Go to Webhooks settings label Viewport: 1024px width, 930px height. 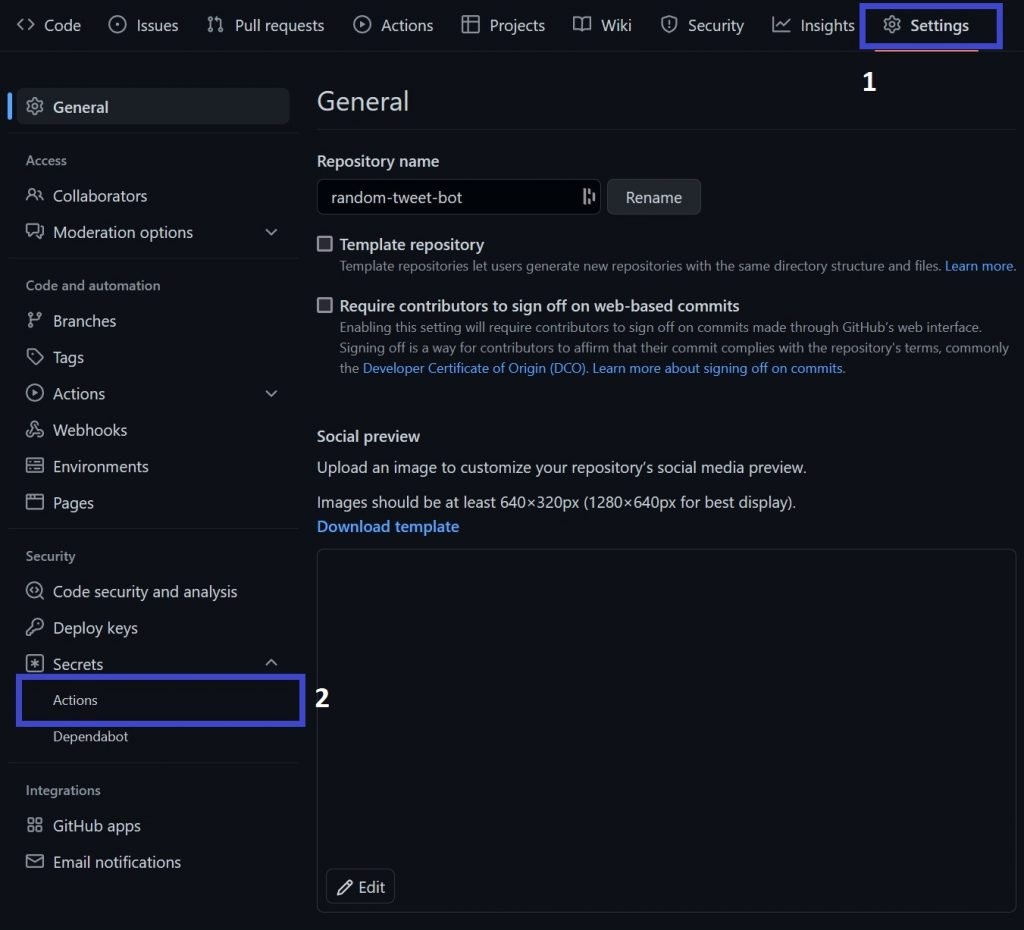point(90,430)
